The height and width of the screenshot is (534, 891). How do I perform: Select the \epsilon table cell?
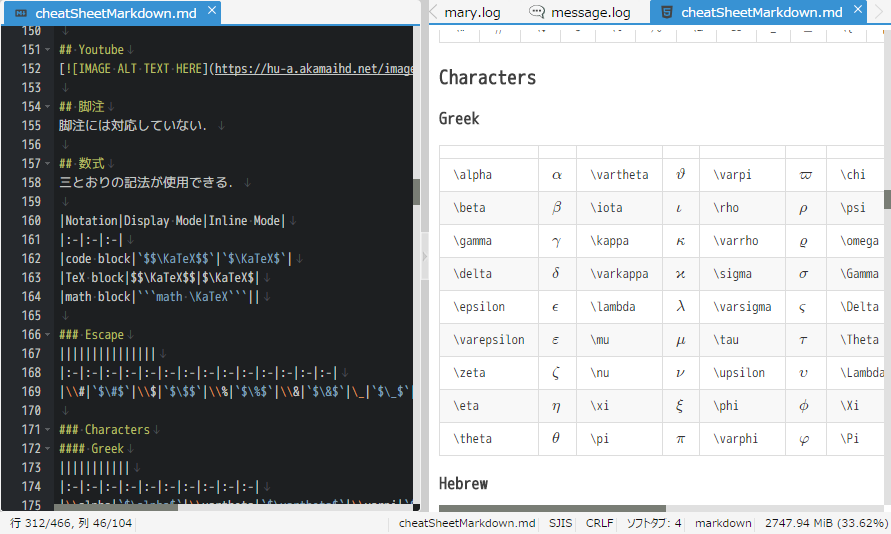[x=489, y=307]
